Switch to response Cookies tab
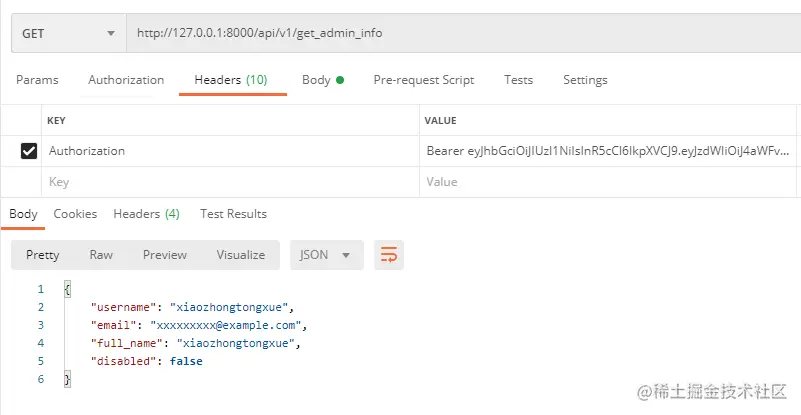Viewport: 801px width, 415px height. click(x=75, y=214)
